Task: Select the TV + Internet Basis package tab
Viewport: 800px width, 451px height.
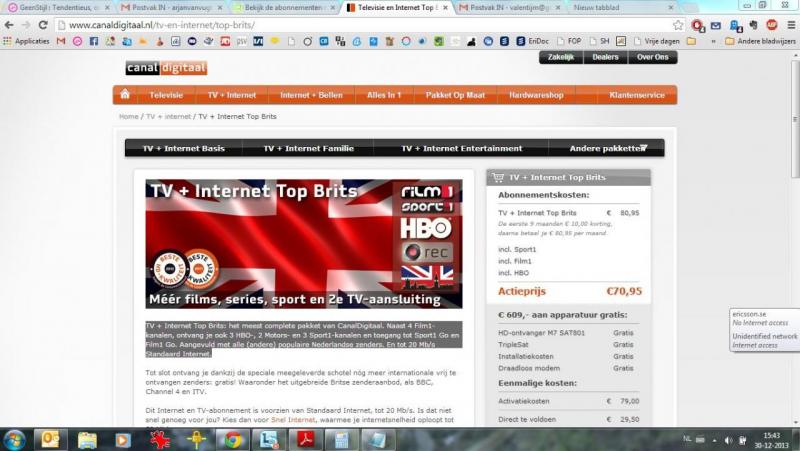Action: [x=184, y=148]
